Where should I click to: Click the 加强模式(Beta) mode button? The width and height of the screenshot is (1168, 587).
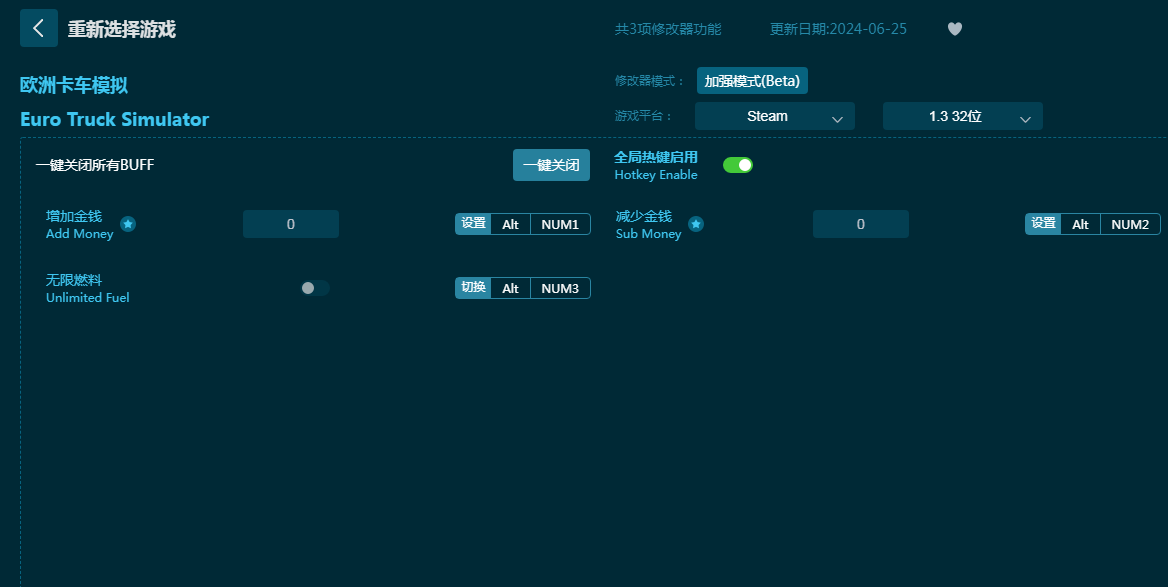click(x=752, y=80)
